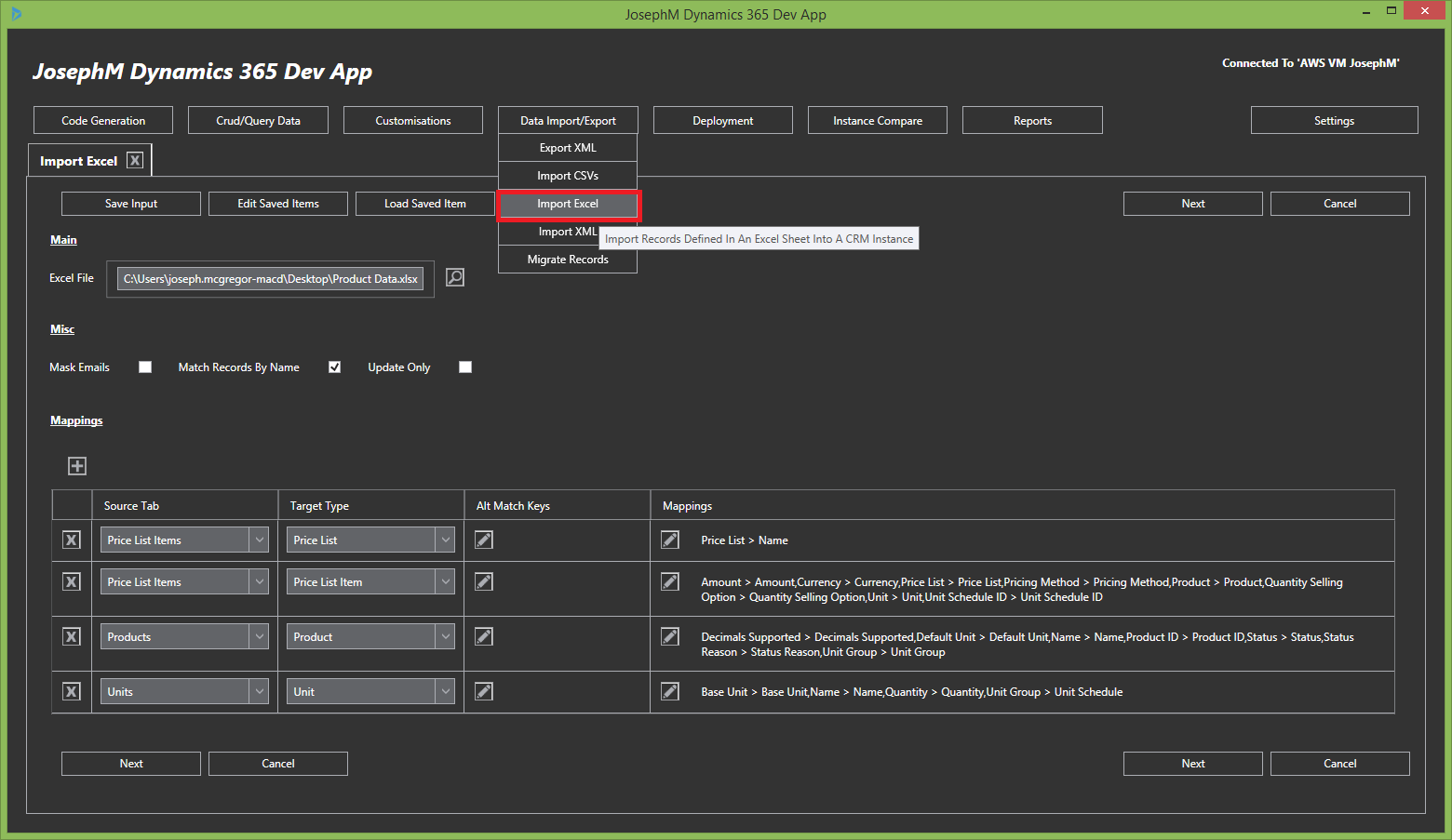The height and width of the screenshot is (840, 1452).
Task: Choose Export XML menu entry
Action: click(568, 148)
